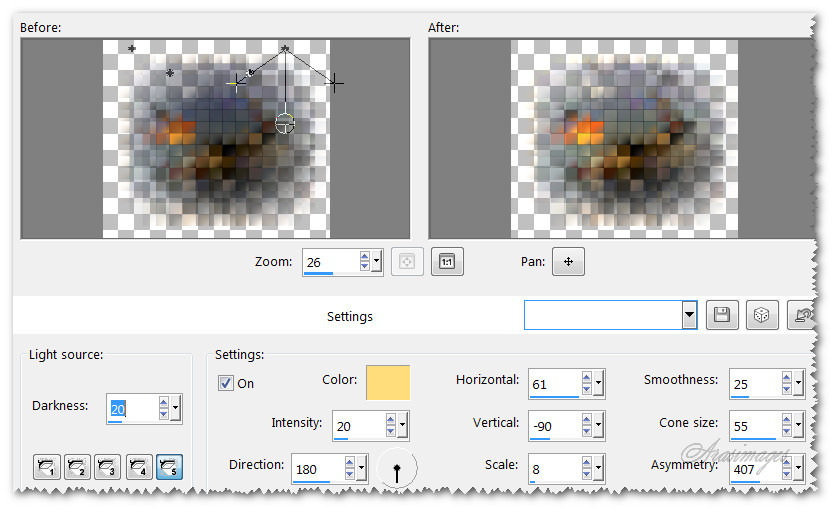Viewport: 837px width, 513px height.
Task: Click the randomize parameters dice icon
Action: [x=761, y=315]
